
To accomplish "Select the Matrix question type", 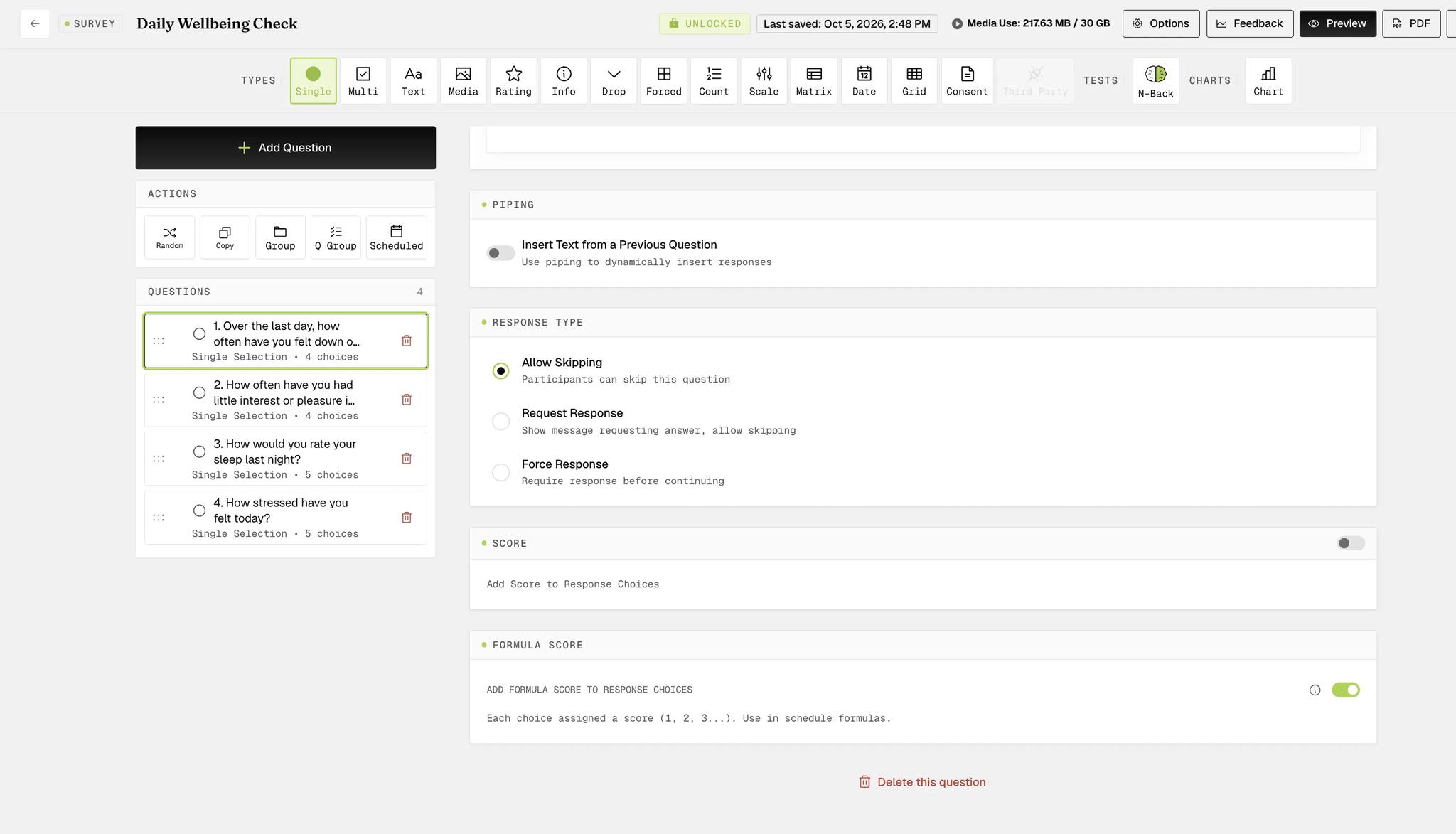I will click(x=814, y=81).
